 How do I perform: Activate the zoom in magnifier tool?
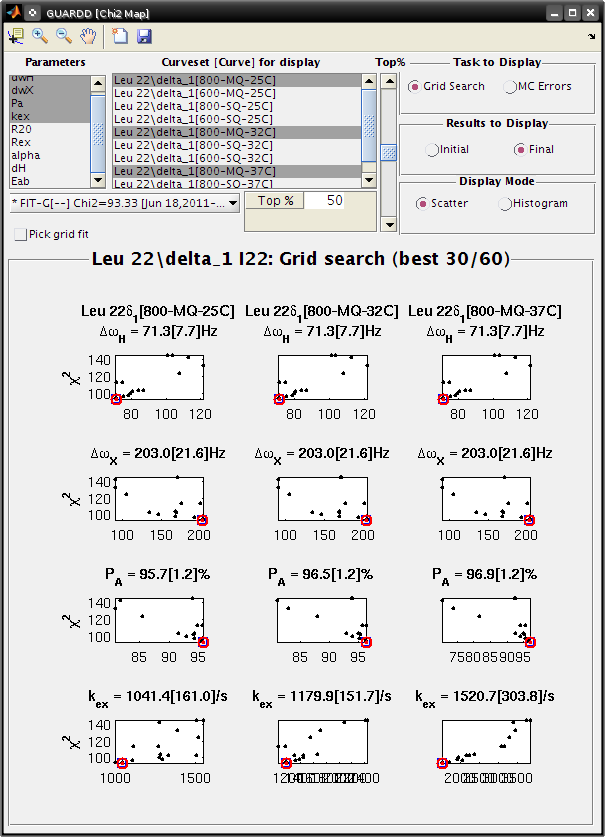coord(40,36)
